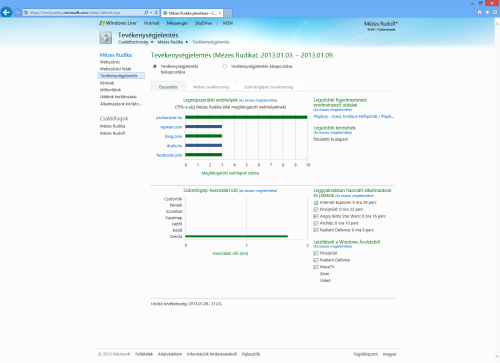500x363 pixels.
Task: Click the page favicon in address bar
Action: (26, 12)
